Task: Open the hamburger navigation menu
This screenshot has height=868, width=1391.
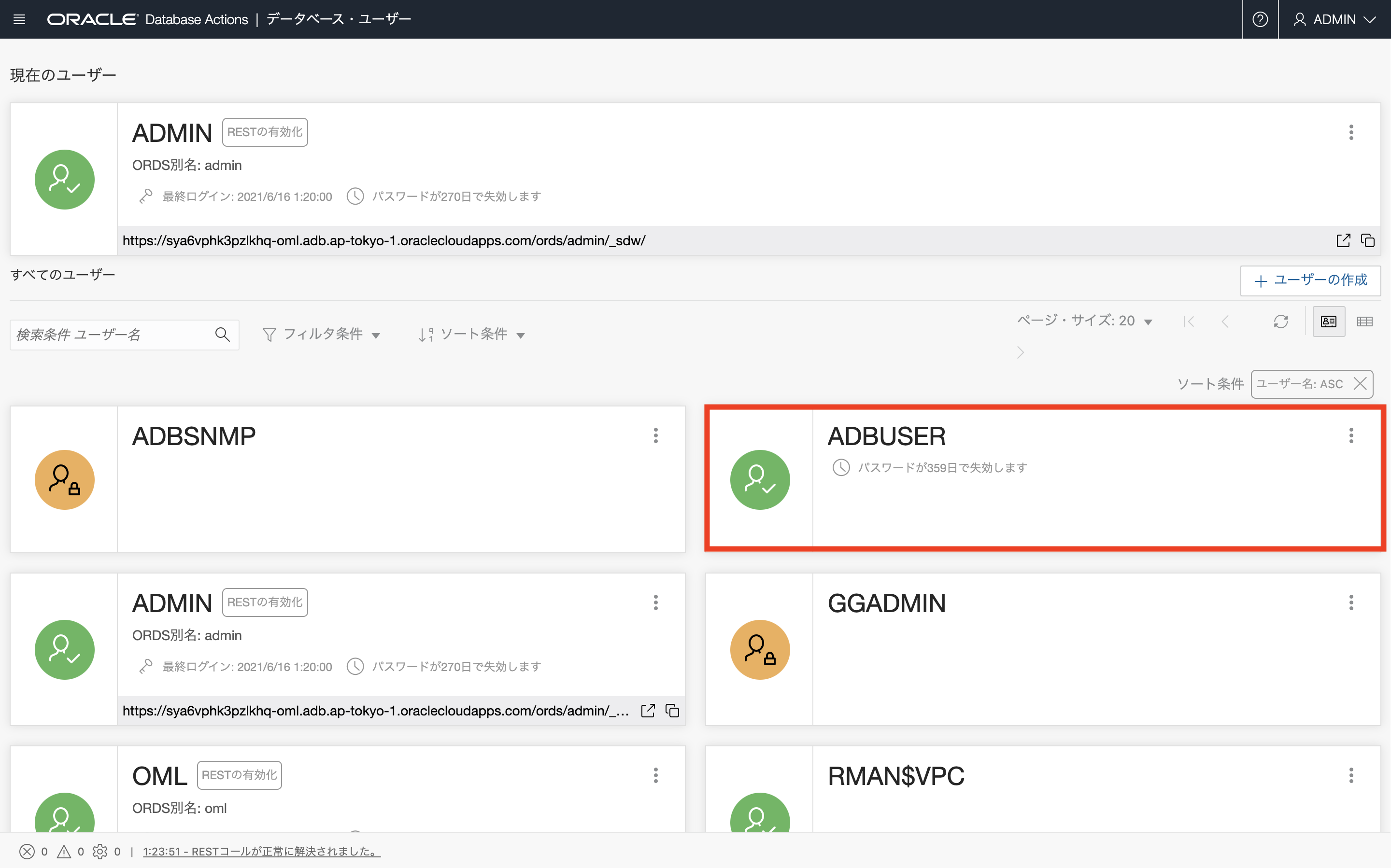Action: 19,19
